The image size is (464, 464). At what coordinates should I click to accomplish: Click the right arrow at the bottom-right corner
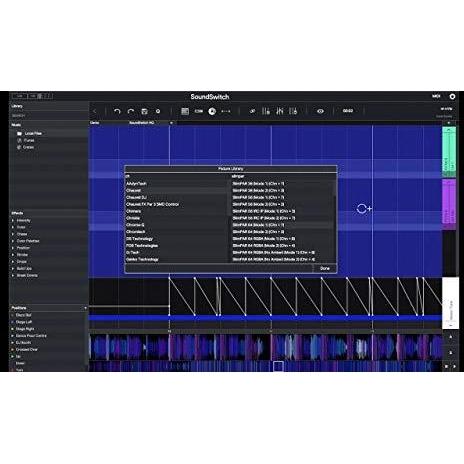point(454,366)
